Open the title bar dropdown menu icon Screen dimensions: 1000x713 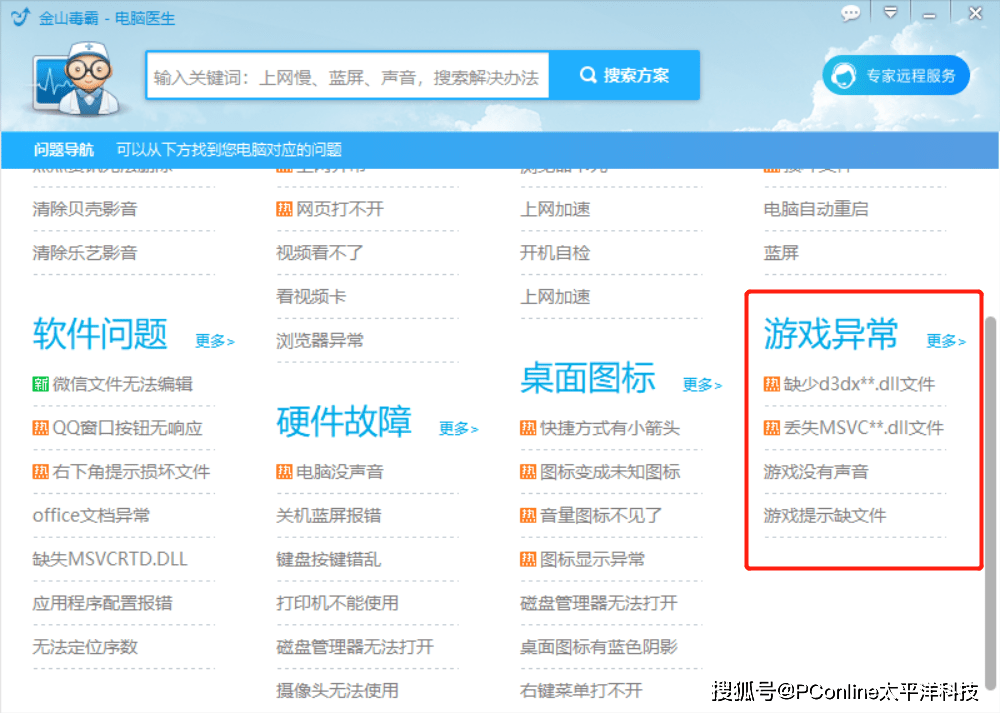click(x=890, y=14)
